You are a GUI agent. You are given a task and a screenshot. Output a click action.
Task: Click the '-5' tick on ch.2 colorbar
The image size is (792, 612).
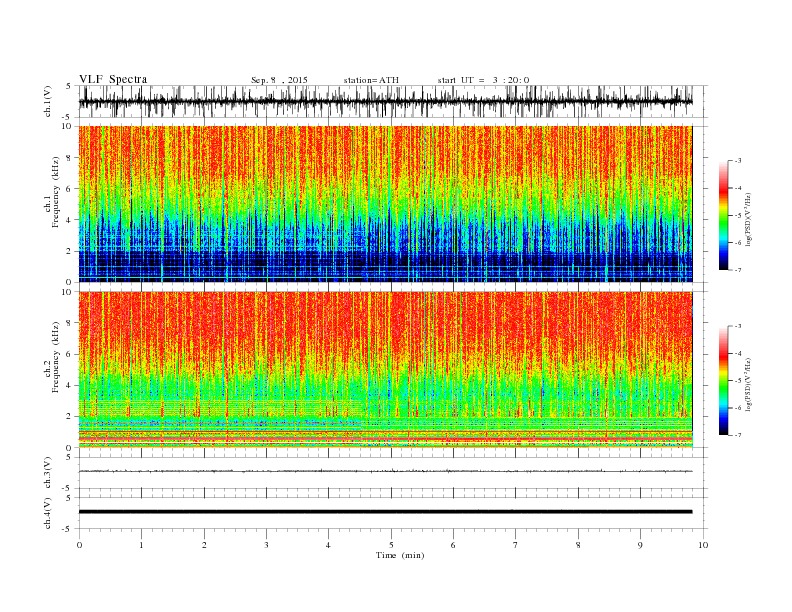point(738,380)
